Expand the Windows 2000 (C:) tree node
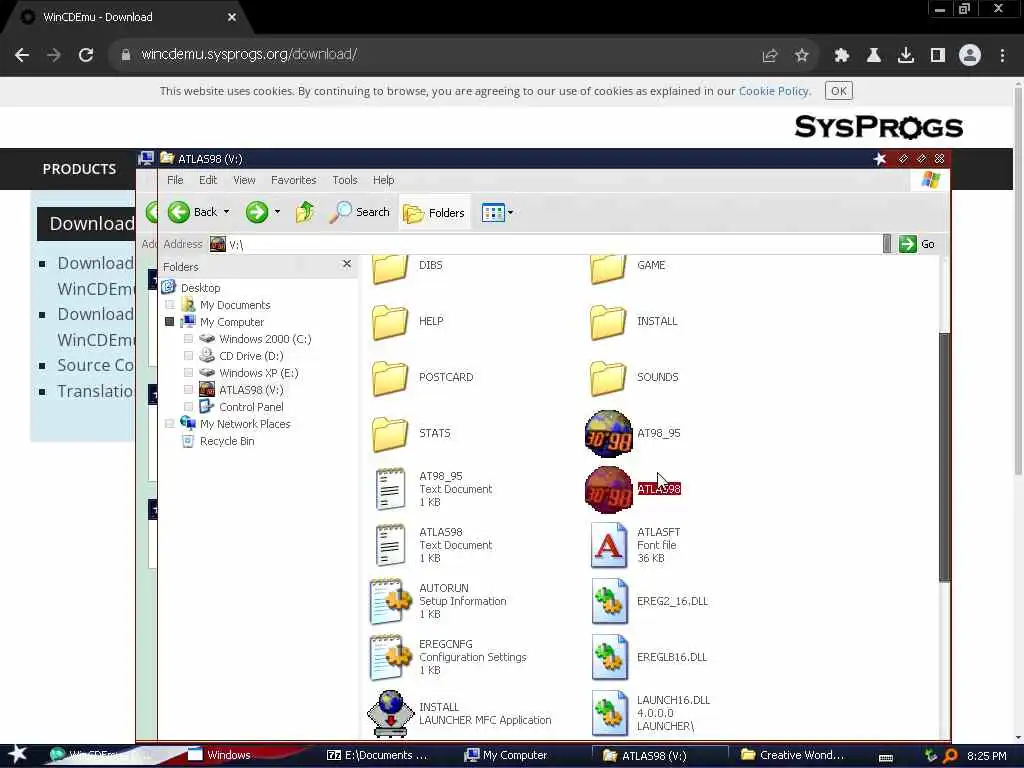The height and width of the screenshot is (768, 1024). click(189, 339)
